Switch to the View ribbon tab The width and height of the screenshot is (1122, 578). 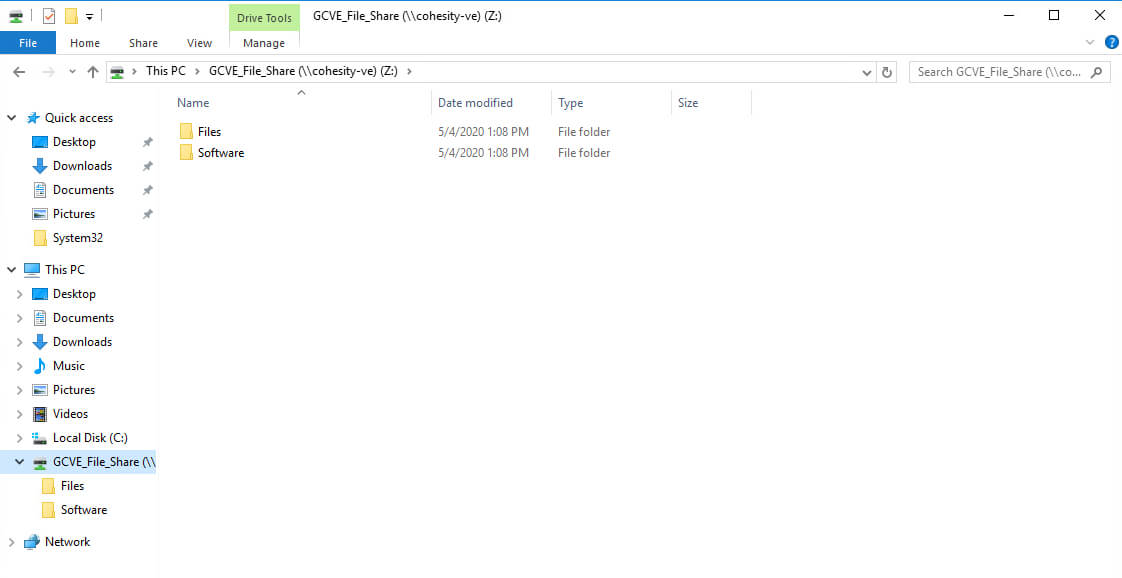(199, 43)
